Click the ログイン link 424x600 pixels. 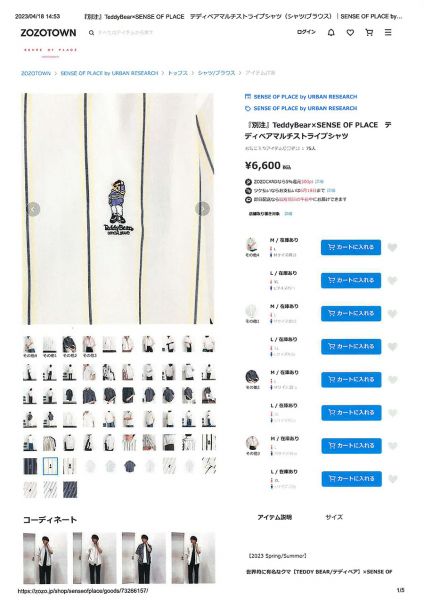(306, 32)
